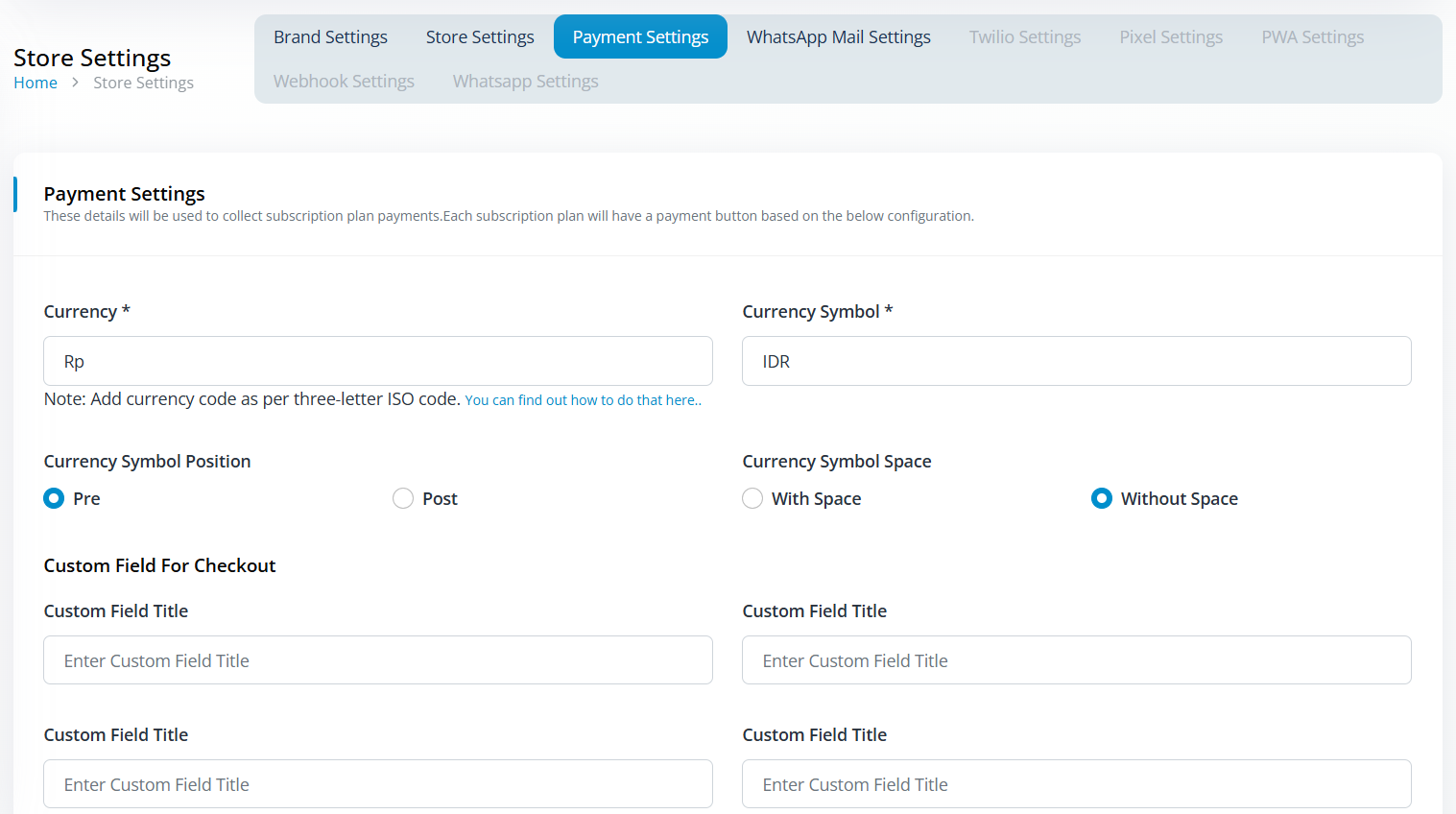Select the Whatsapp Settings tab beside Webhook Settings
This screenshot has width=1456, height=814.
526,81
